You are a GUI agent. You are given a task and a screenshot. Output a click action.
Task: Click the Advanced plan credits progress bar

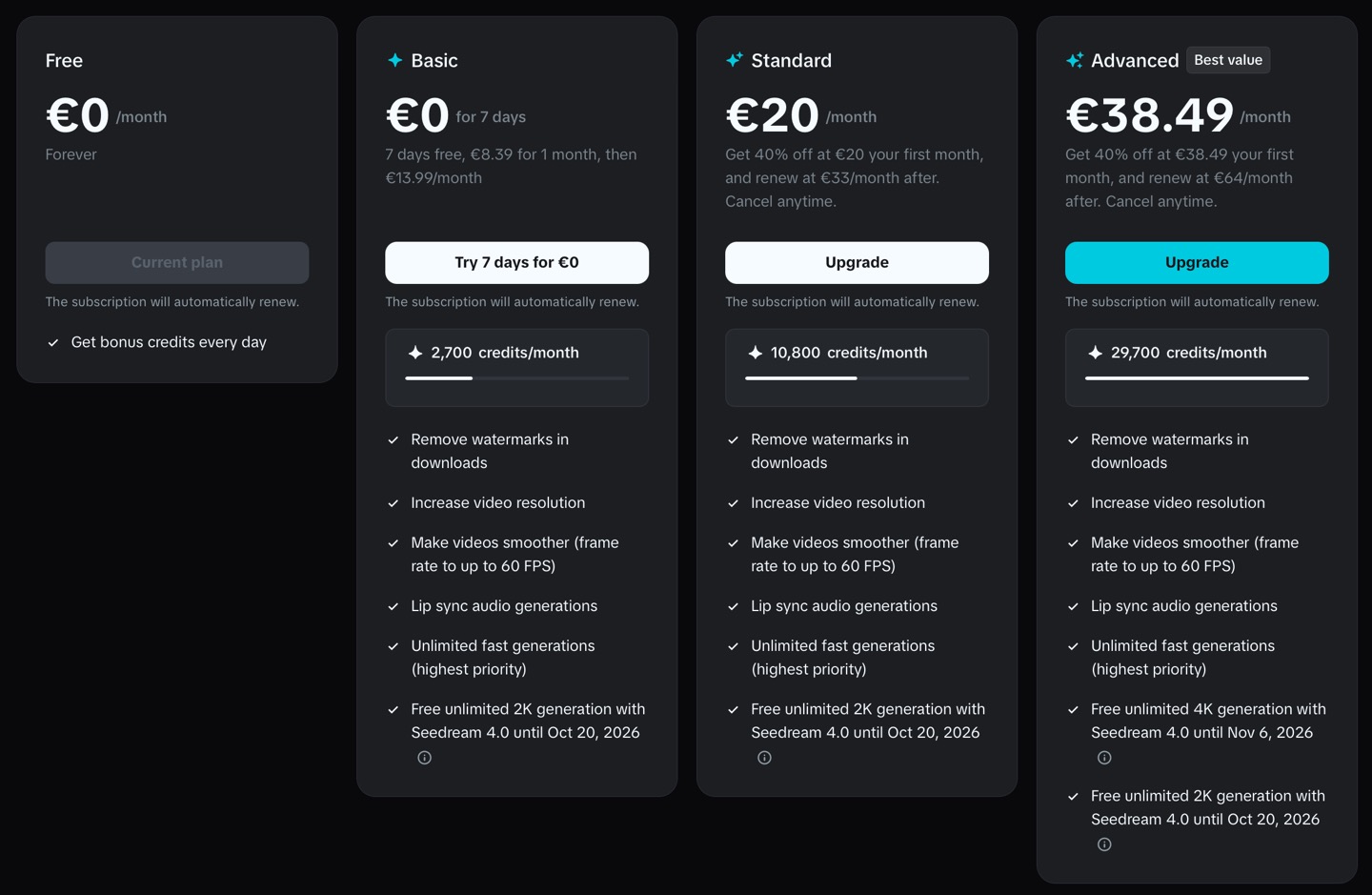coord(1197,378)
